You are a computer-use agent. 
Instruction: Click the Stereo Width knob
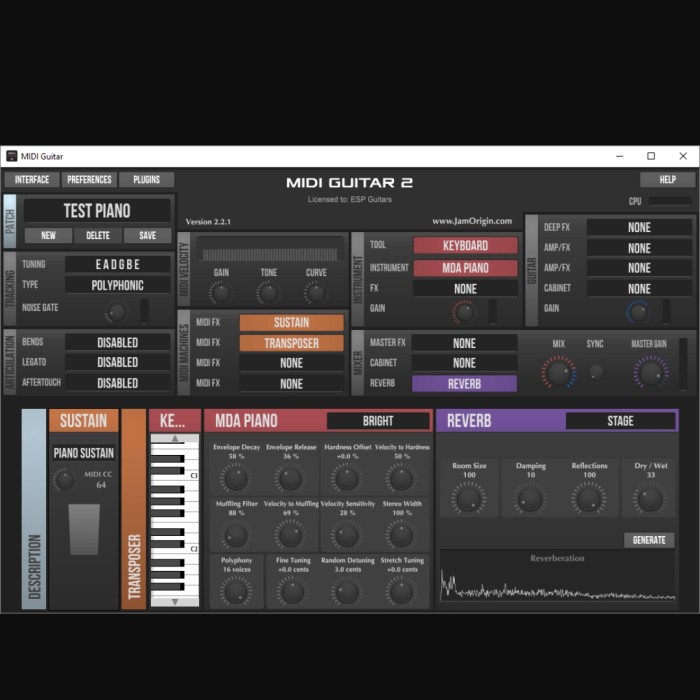pos(401,535)
